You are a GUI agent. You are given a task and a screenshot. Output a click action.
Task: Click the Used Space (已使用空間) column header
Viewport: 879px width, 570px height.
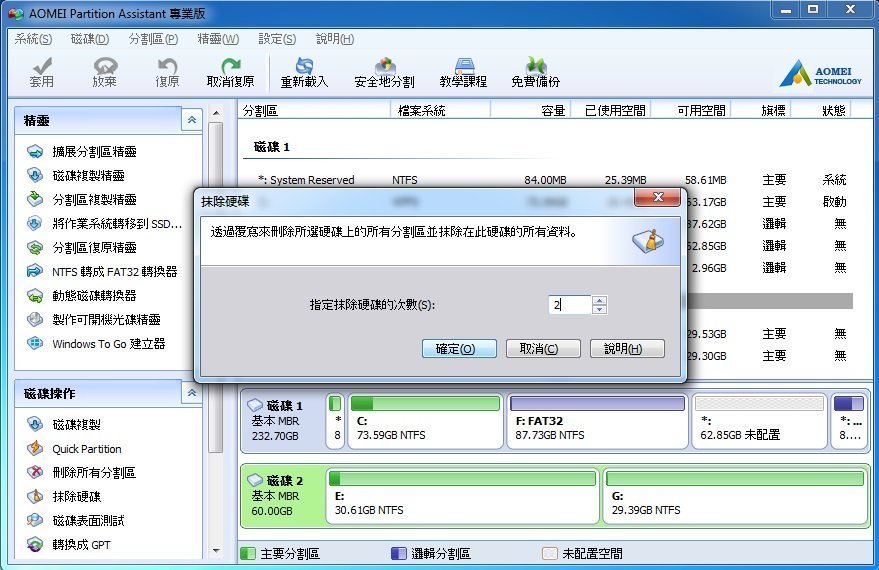tap(611, 110)
